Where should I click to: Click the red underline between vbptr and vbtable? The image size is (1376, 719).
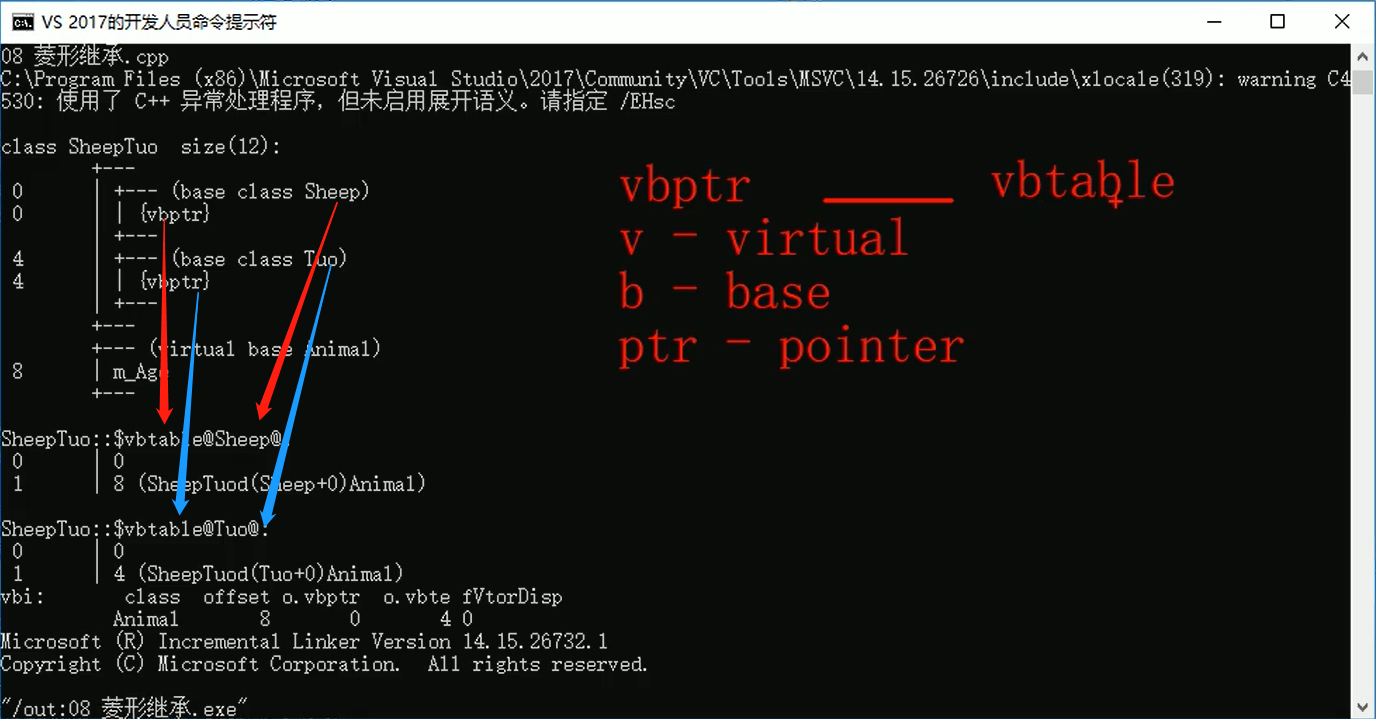click(x=888, y=200)
